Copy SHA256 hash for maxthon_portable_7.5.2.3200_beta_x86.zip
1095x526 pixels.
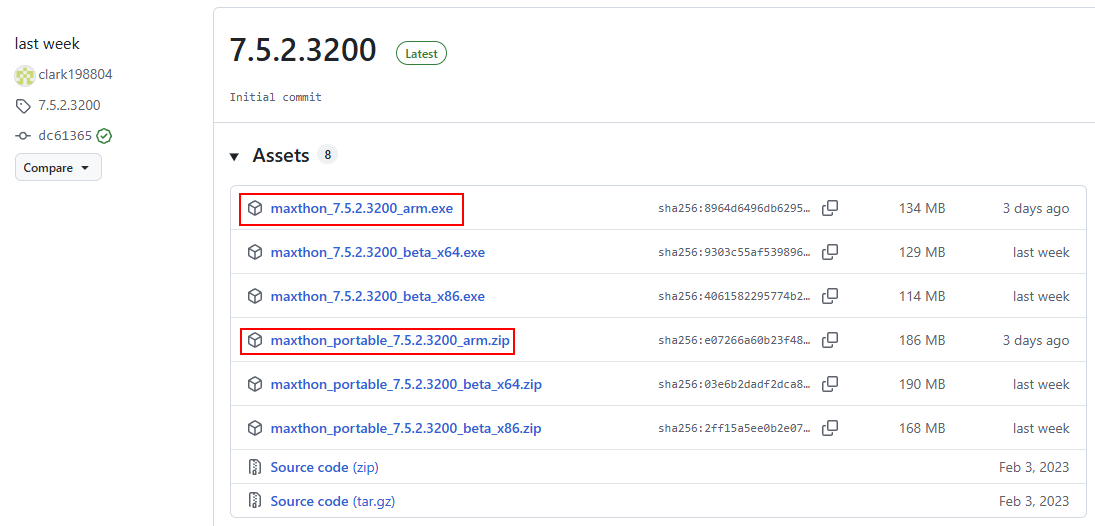(x=830, y=428)
